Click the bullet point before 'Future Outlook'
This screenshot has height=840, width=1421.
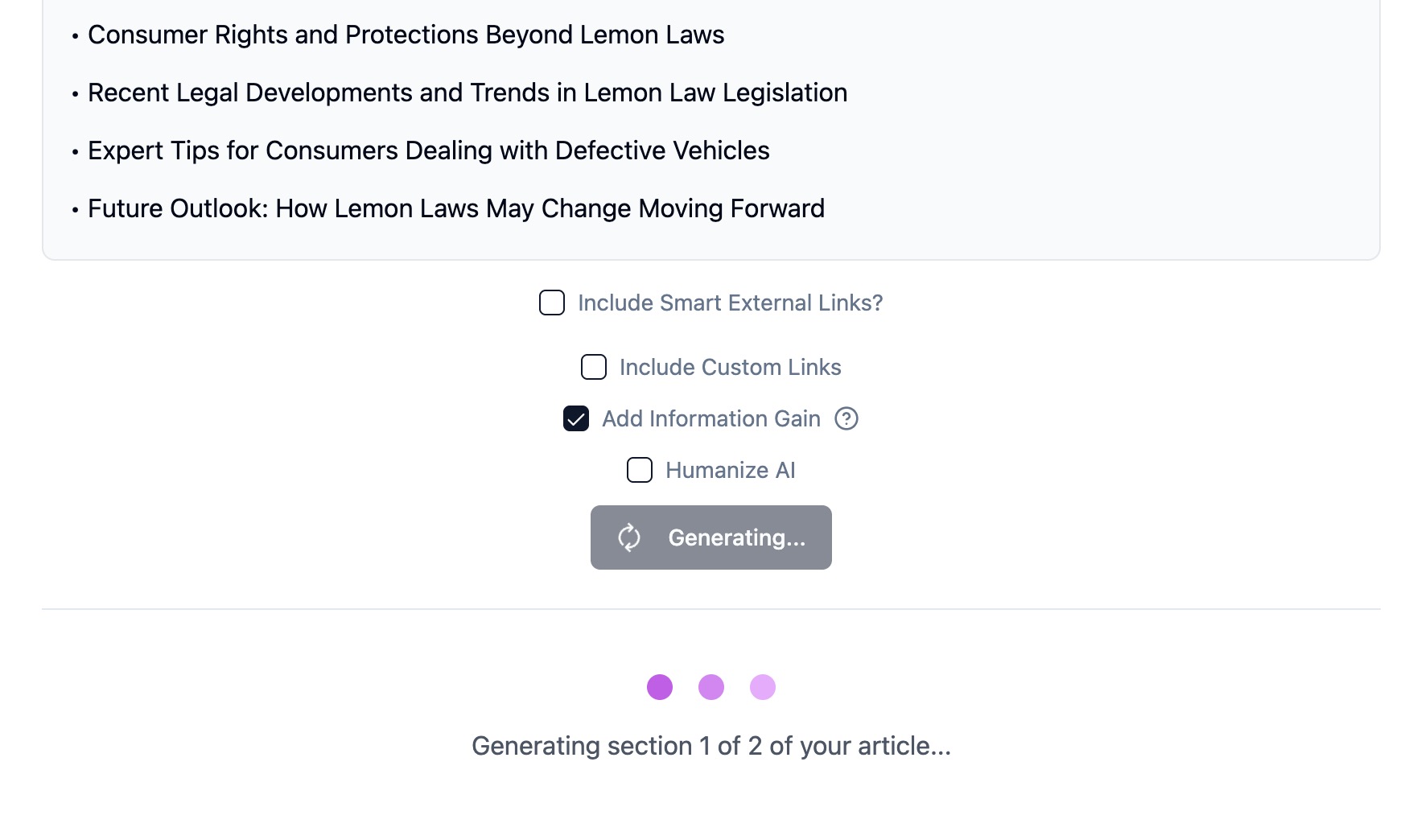(x=75, y=211)
